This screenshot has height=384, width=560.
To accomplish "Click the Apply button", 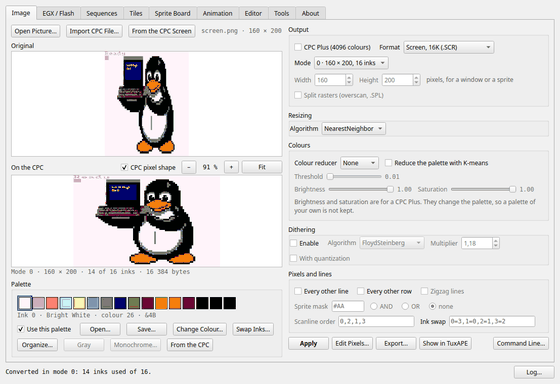I will [x=309, y=343].
